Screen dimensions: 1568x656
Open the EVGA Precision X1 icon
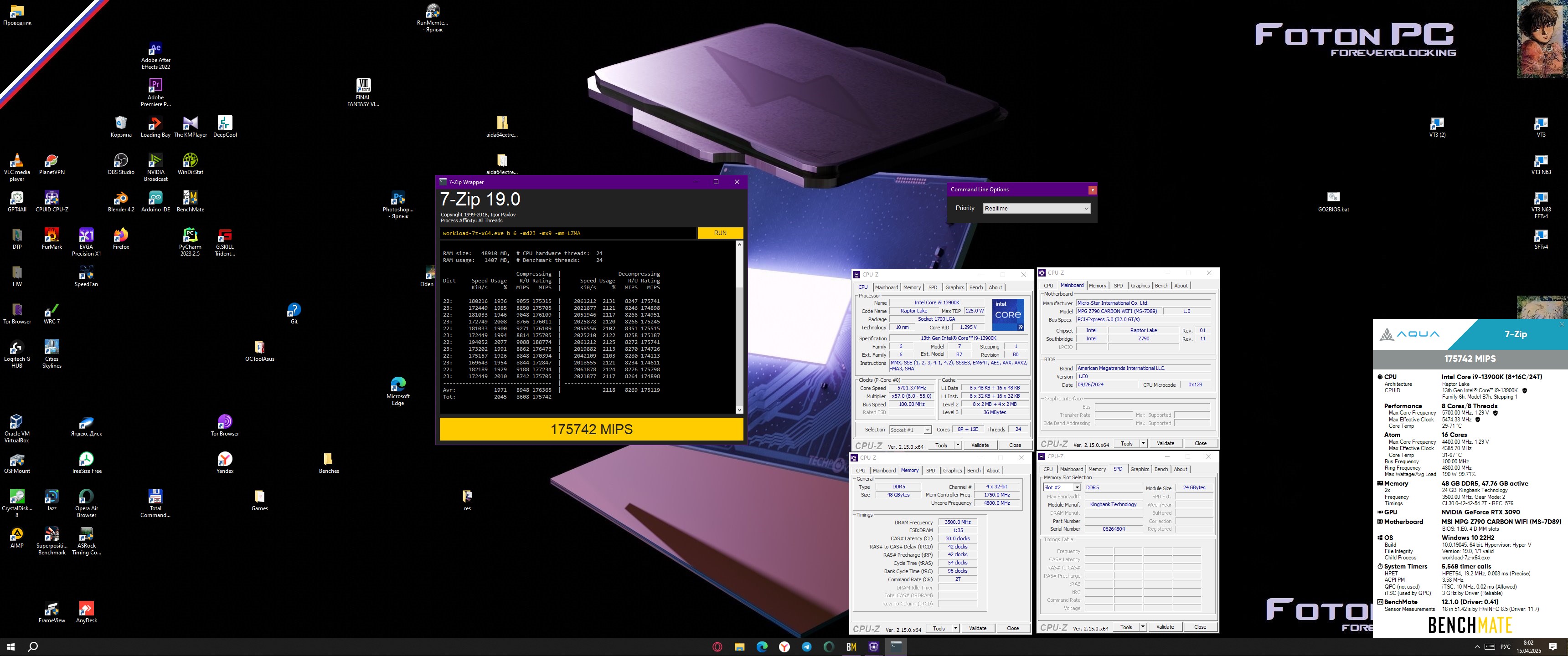coord(87,241)
